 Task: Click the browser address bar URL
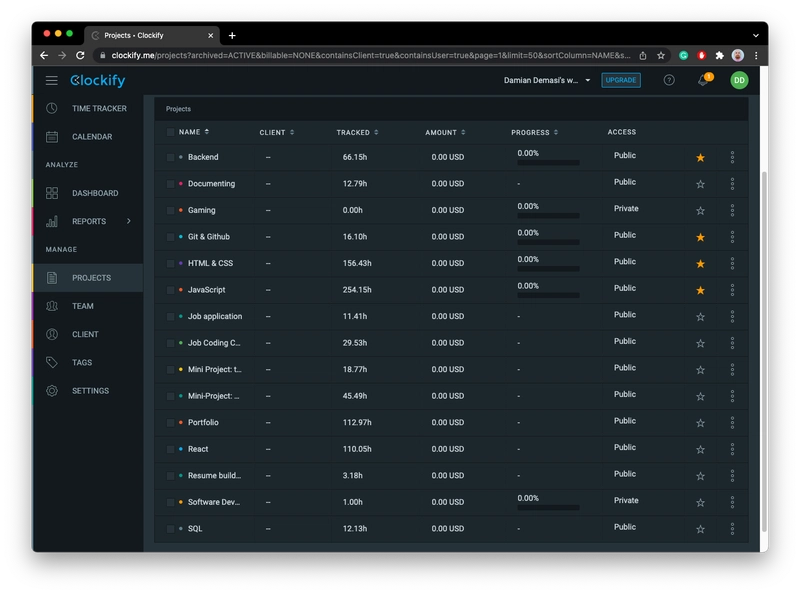coord(371,55)
